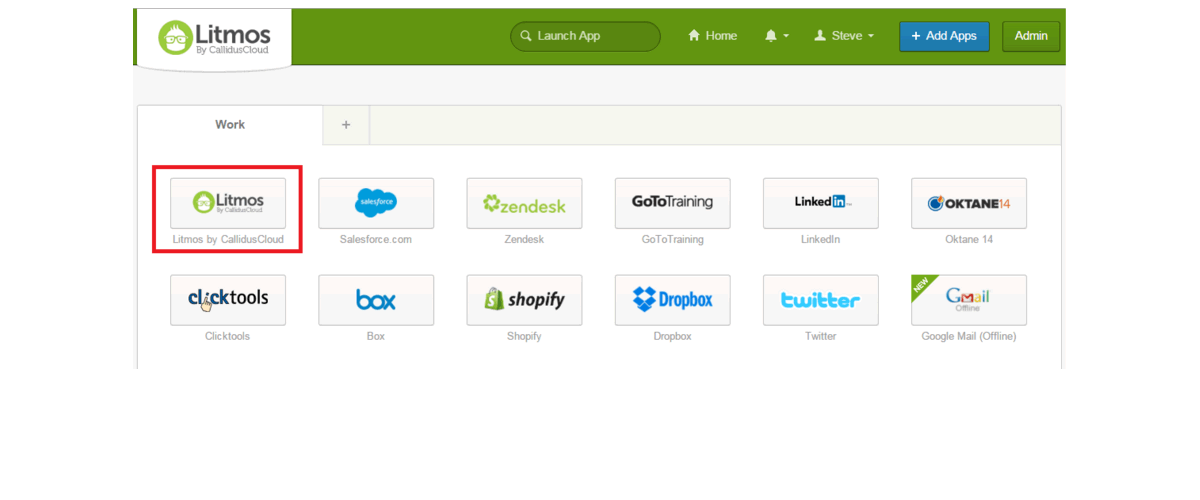
Task: Go to Home in the header
Action: pos(712,36)
